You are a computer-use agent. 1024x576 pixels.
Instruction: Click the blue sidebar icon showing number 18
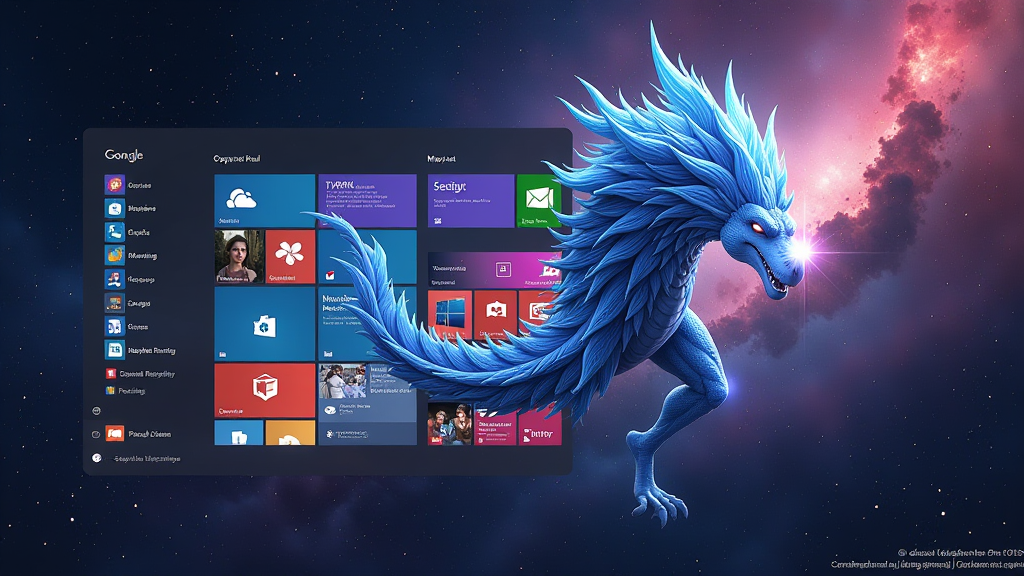click(114, 349)
